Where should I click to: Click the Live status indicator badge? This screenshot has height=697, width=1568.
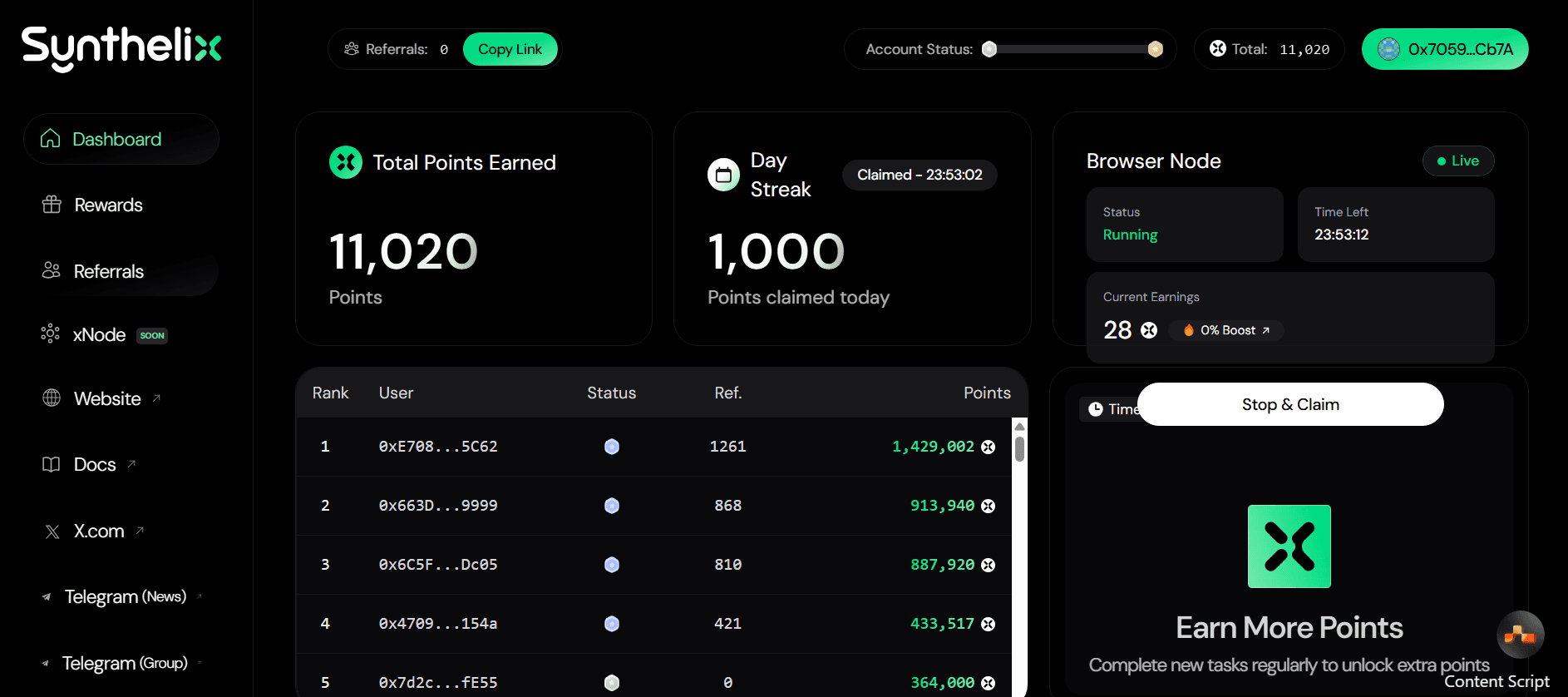coord(1458,161)
